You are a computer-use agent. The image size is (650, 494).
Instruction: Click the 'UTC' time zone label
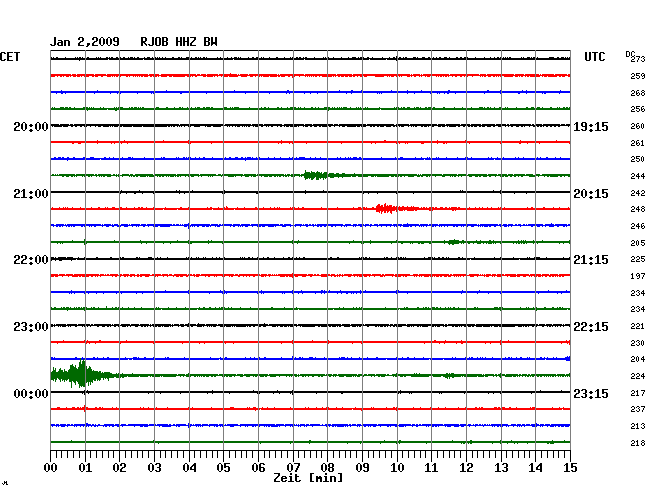pyautogui.click(x=594, y=57)
